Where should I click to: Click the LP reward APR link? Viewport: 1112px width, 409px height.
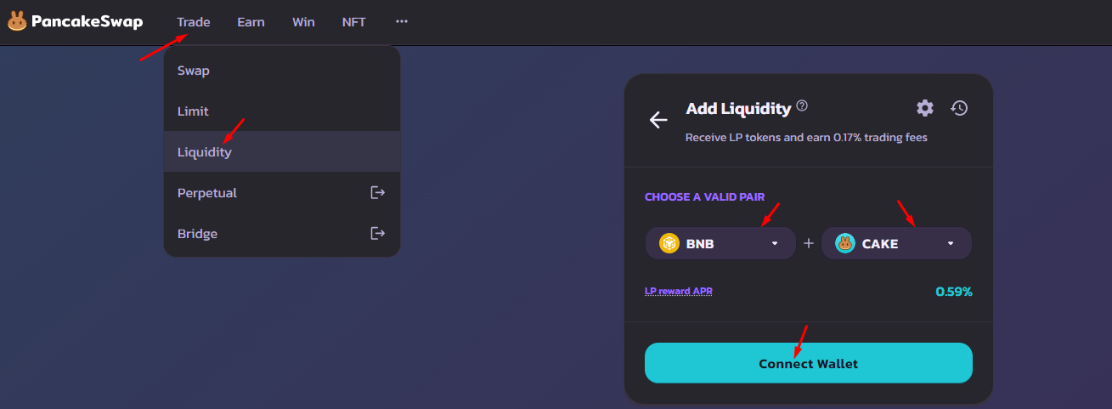tap(678, 291)
